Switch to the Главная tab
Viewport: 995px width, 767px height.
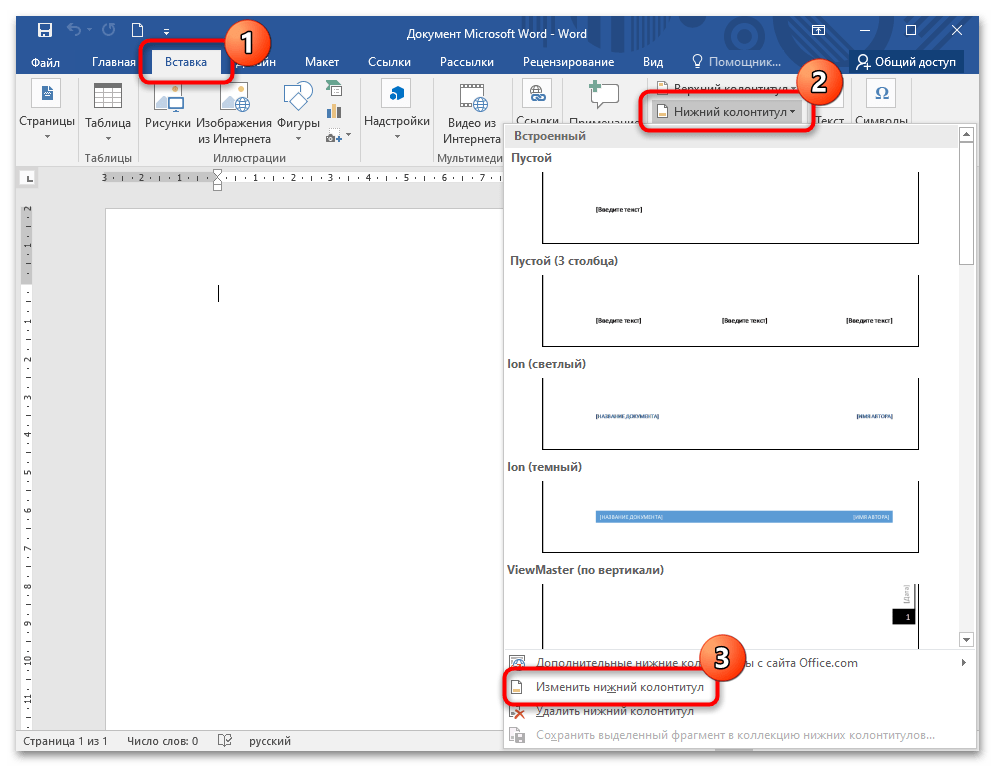coord(114,62)
